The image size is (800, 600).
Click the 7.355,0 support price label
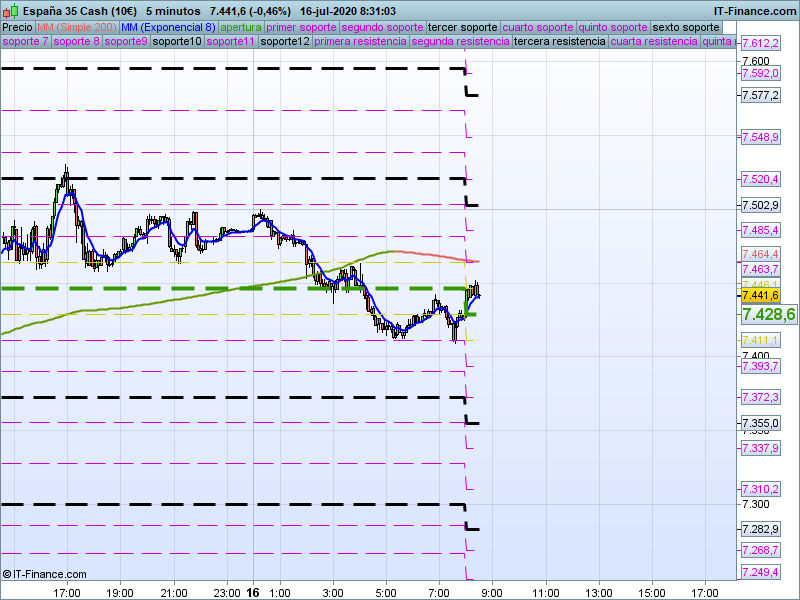click(760, 423)
